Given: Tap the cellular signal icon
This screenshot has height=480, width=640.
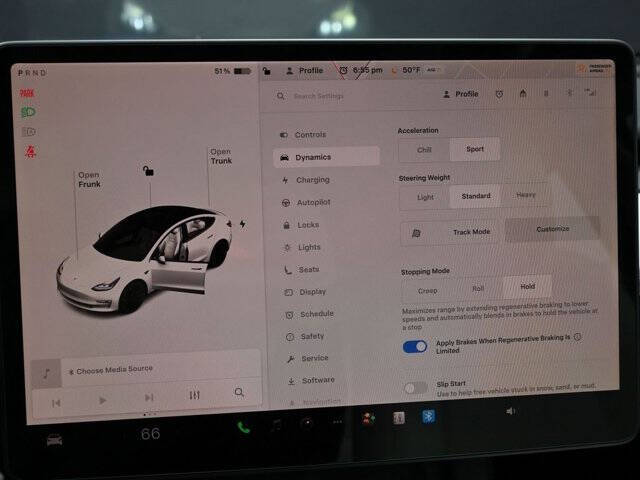Looking at the screenshot, I should coord(590,92).
